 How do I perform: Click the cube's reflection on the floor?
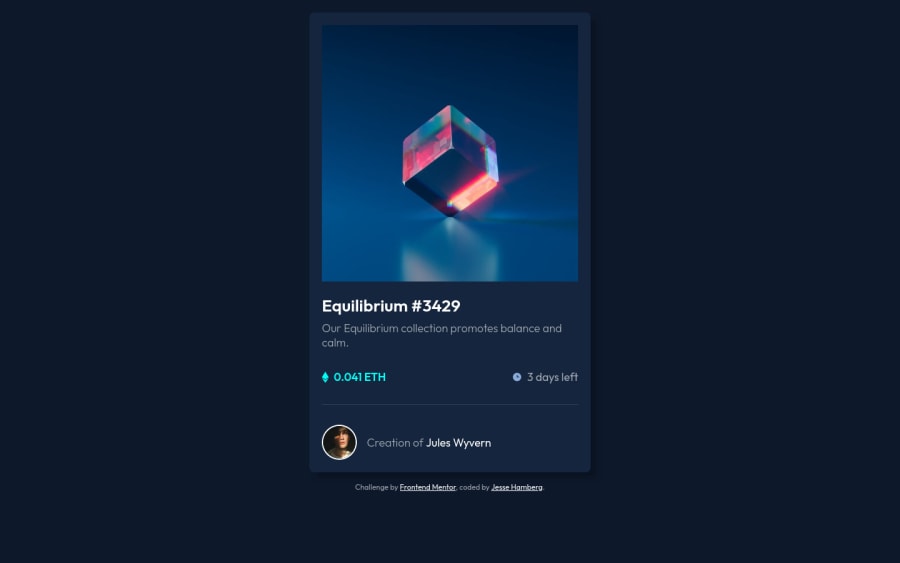coord(450,253)
